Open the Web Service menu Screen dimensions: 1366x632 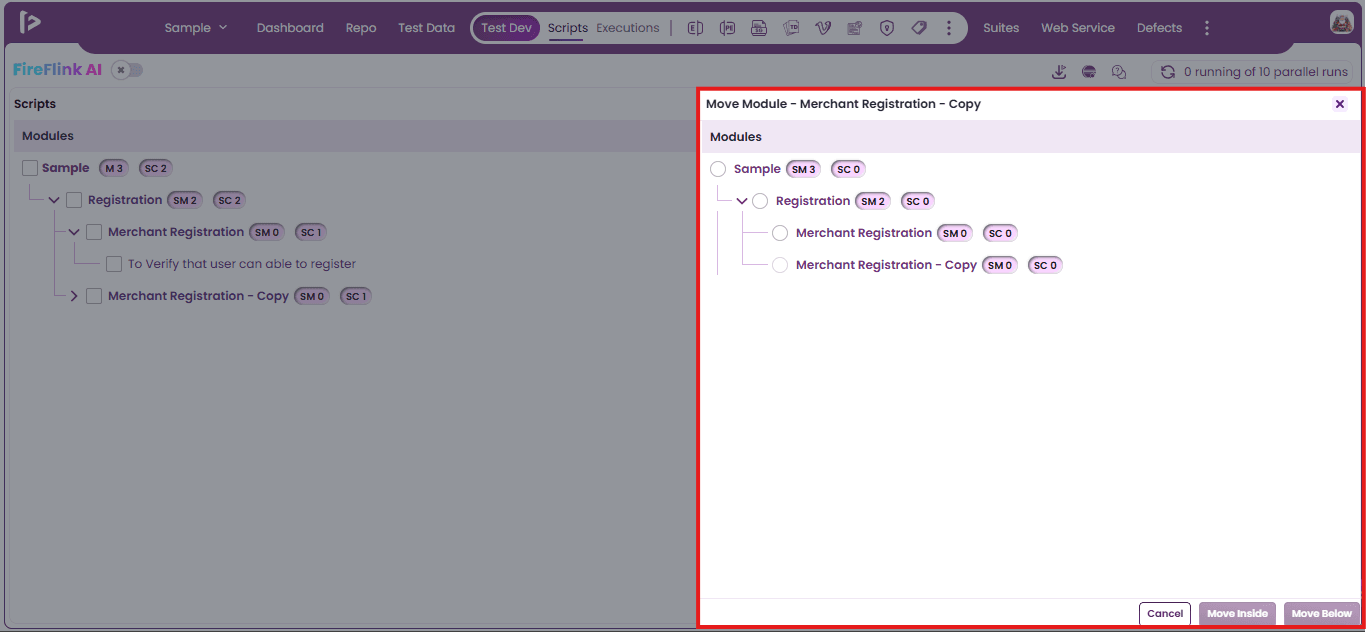(x=1078, y=28)
